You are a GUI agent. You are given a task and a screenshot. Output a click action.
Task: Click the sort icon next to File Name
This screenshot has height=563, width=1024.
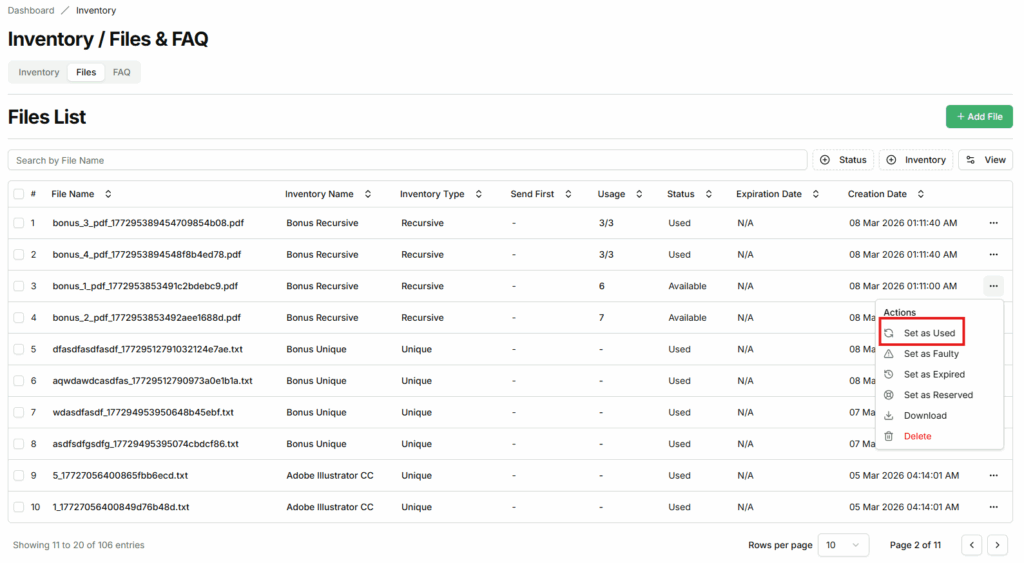108,194
